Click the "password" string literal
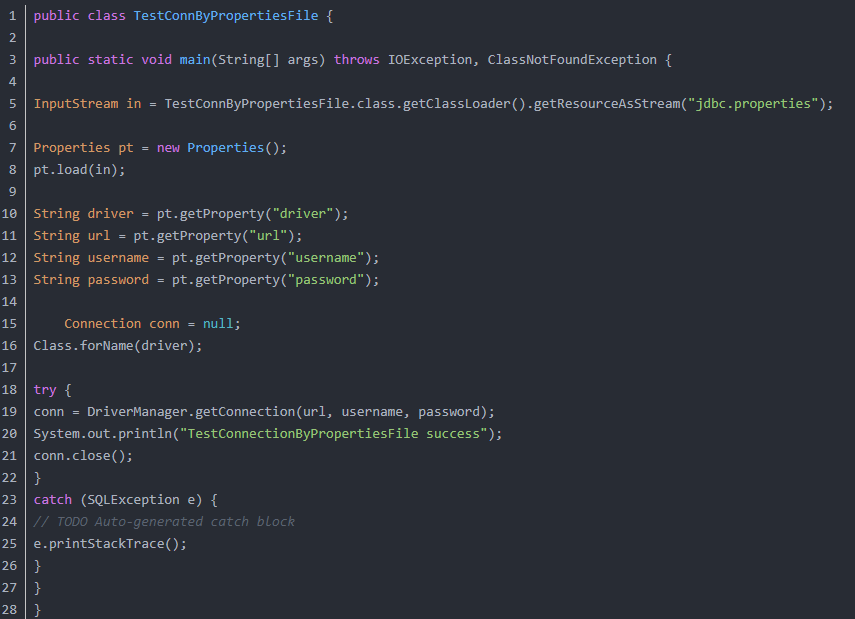Screen dimensions: 855x619 pyautogui.click(x=326, y=280)
